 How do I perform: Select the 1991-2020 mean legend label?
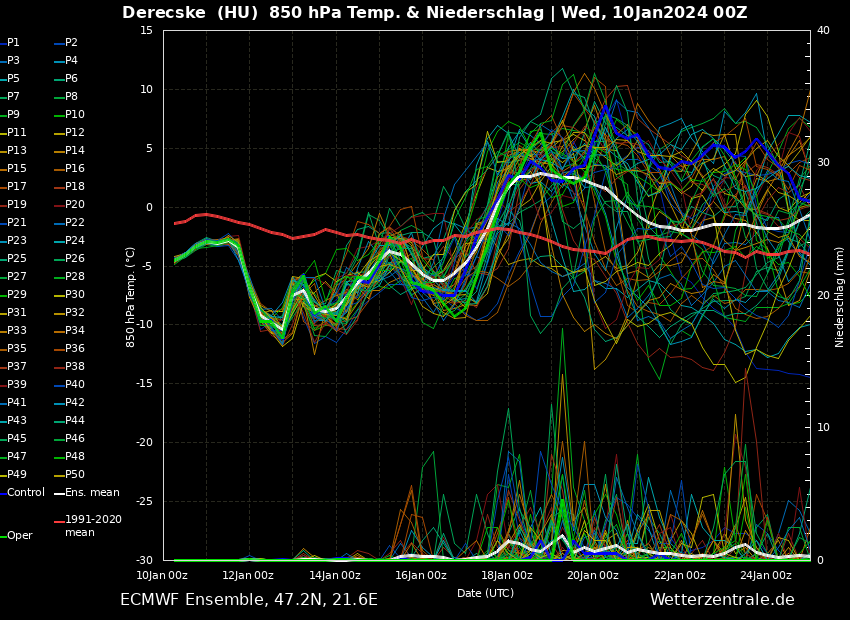point(93,526)
